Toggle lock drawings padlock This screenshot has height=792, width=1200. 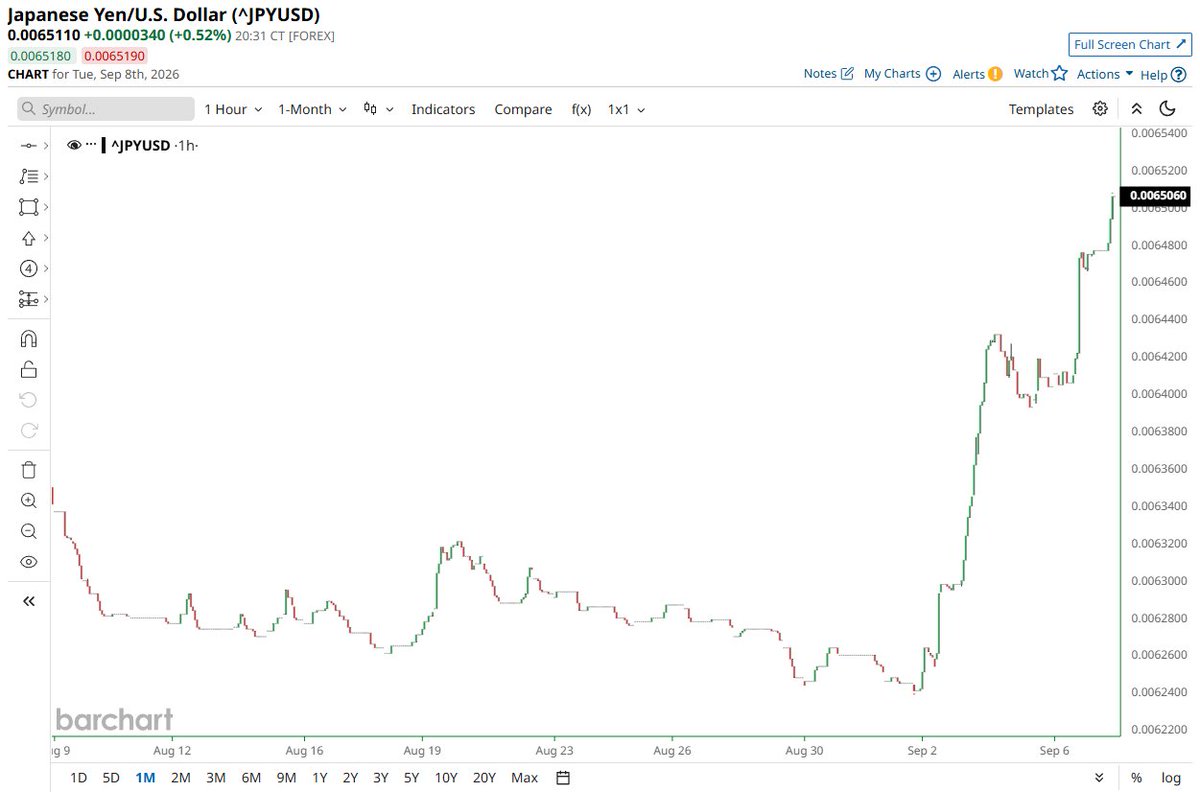(28, 369)
